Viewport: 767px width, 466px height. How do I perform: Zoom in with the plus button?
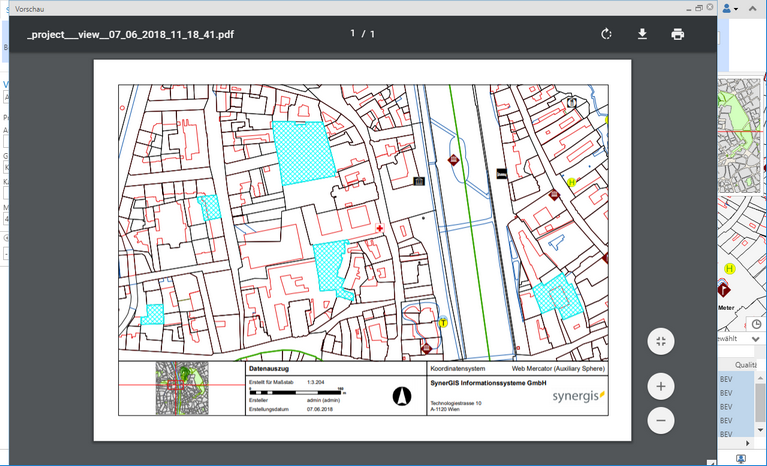[660, 385]
